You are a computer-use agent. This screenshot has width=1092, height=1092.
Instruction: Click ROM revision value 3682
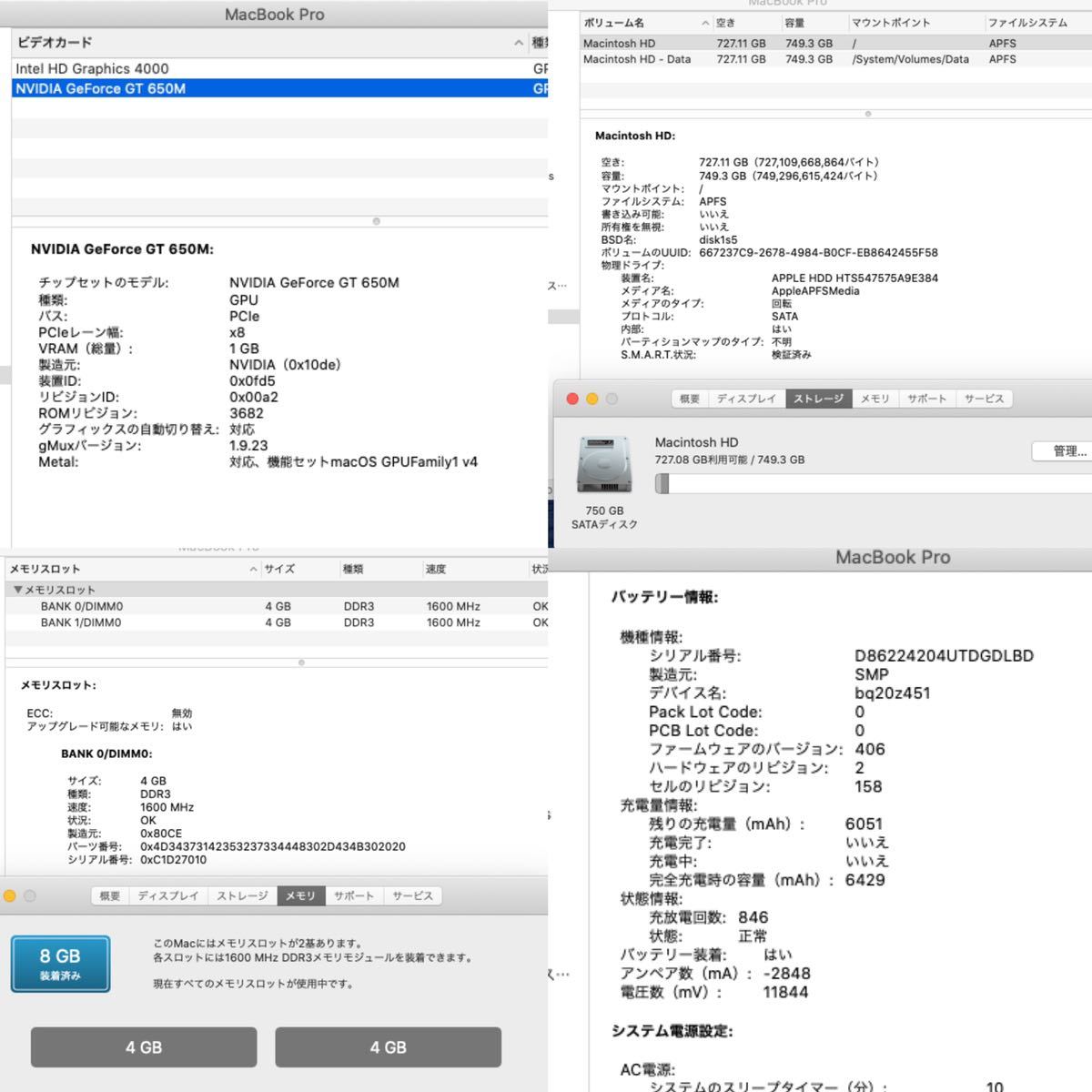point(246,413)
